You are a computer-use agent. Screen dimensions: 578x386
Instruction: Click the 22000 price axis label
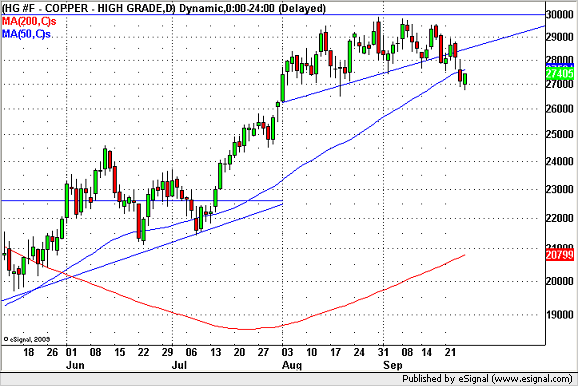pos(560,218)
